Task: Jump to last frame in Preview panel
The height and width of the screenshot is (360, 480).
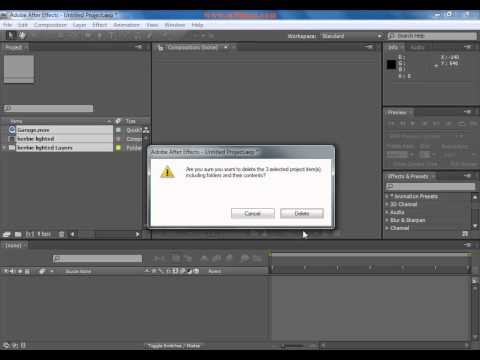Action: pos(437,124)
